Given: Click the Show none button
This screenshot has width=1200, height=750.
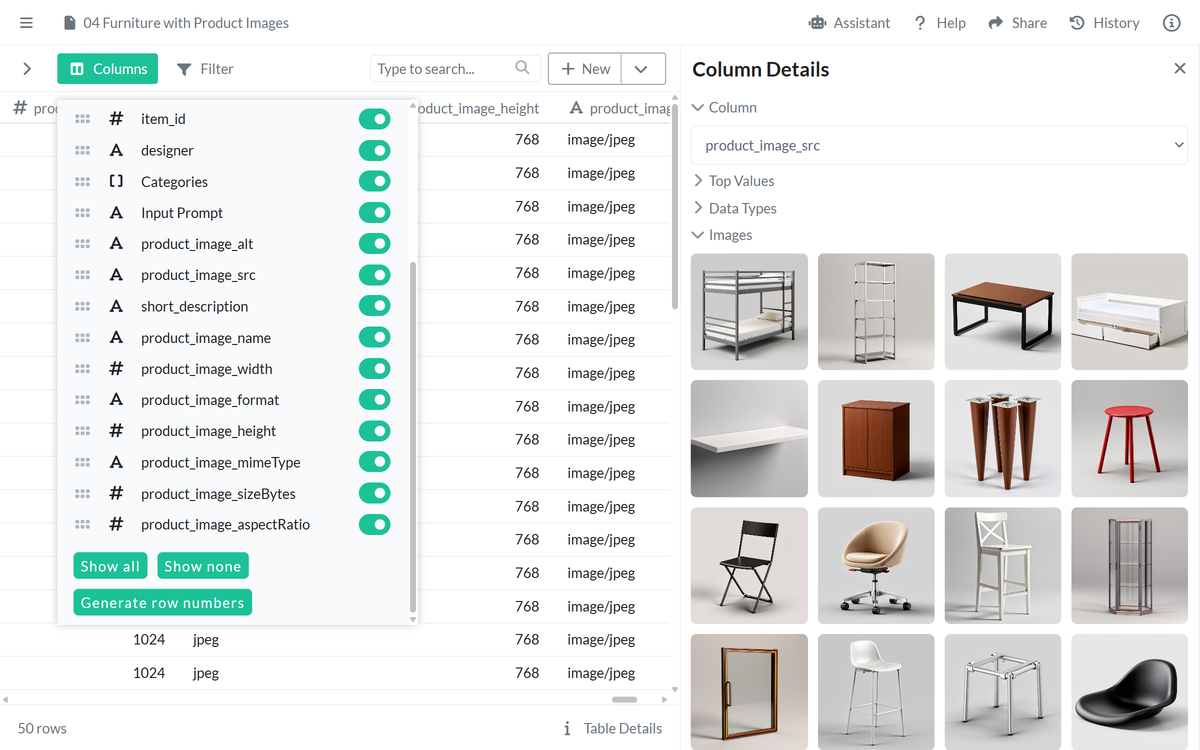Looking at the screenshot, I should pyautogui.click(x=203, y=566).
